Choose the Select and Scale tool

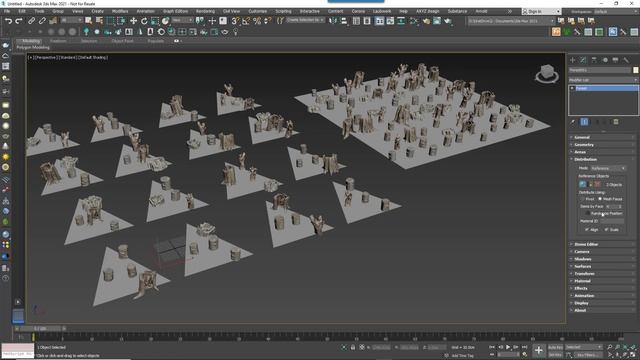155,20
